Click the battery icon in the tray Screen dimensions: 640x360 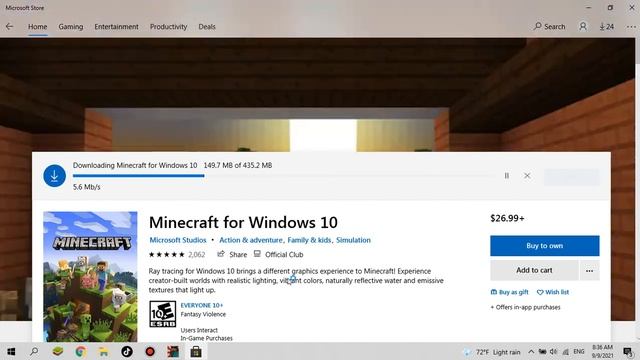point(542,351)
